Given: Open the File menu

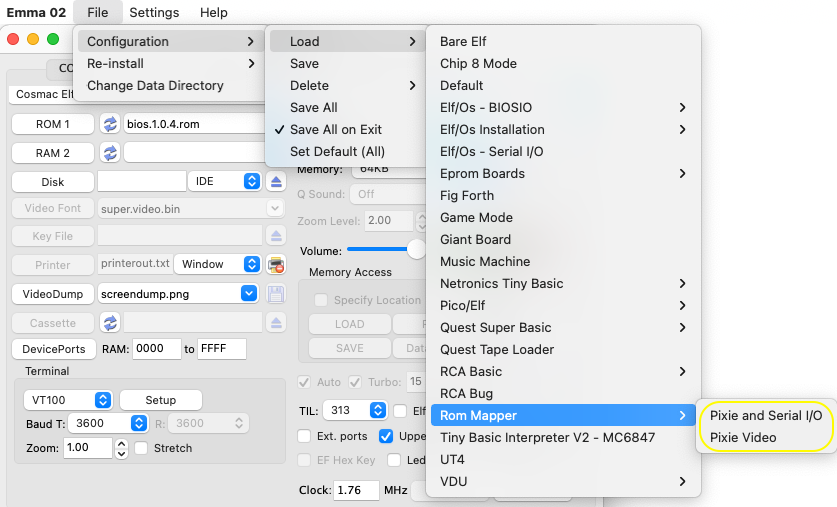Looking at the screenshot, I should click(98, 12).
